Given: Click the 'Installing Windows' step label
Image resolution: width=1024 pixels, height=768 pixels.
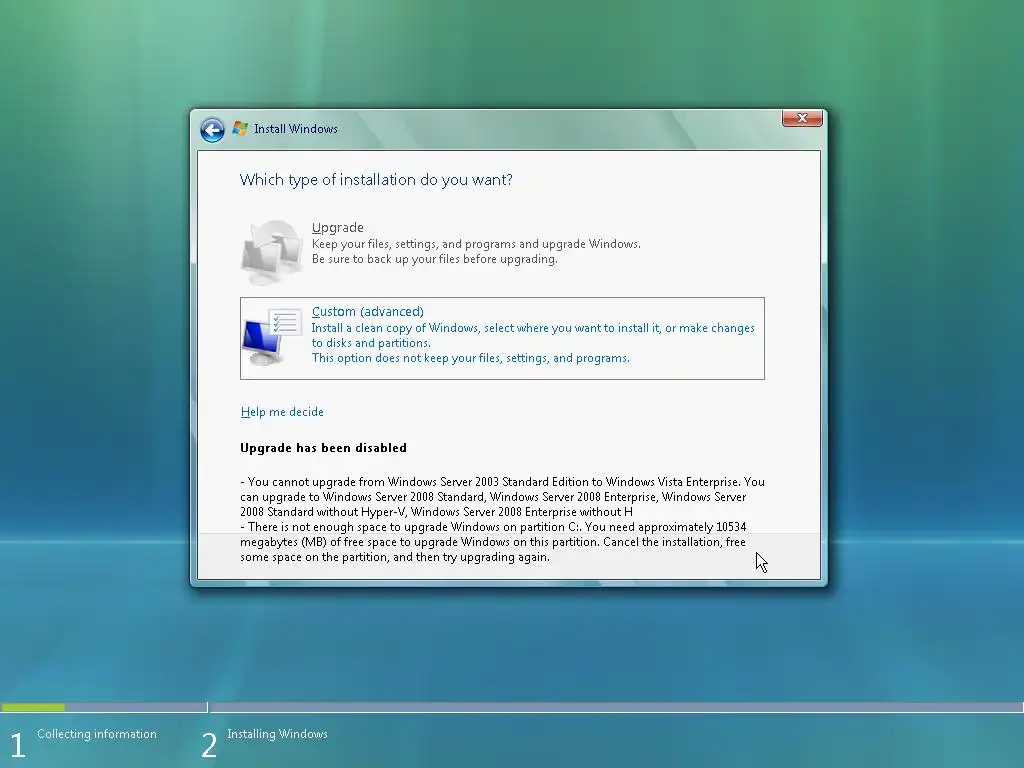Looking at the screenshot, I should (x=278, y=734).
